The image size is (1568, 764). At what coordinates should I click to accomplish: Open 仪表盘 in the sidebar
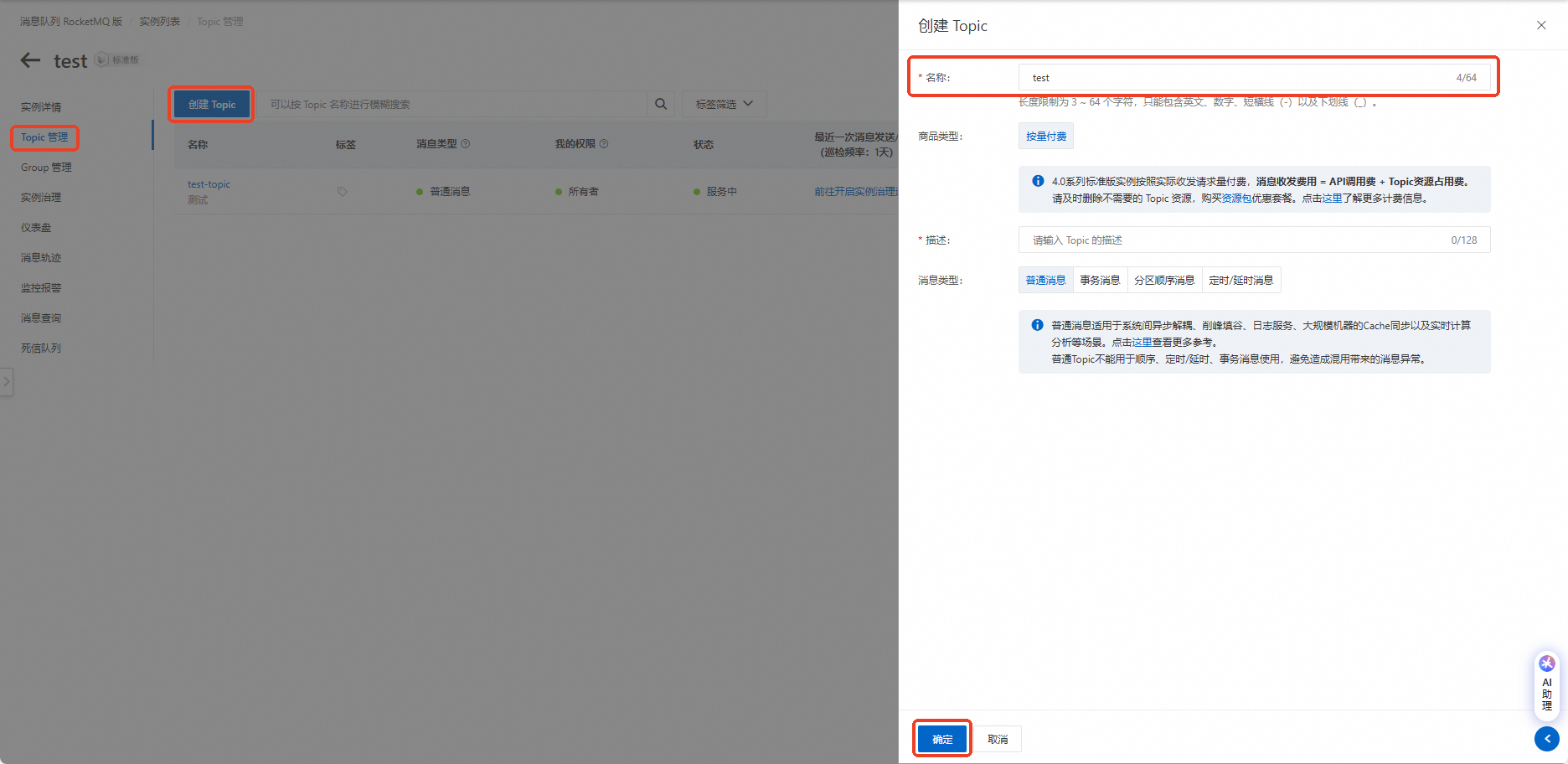[36, 228]
